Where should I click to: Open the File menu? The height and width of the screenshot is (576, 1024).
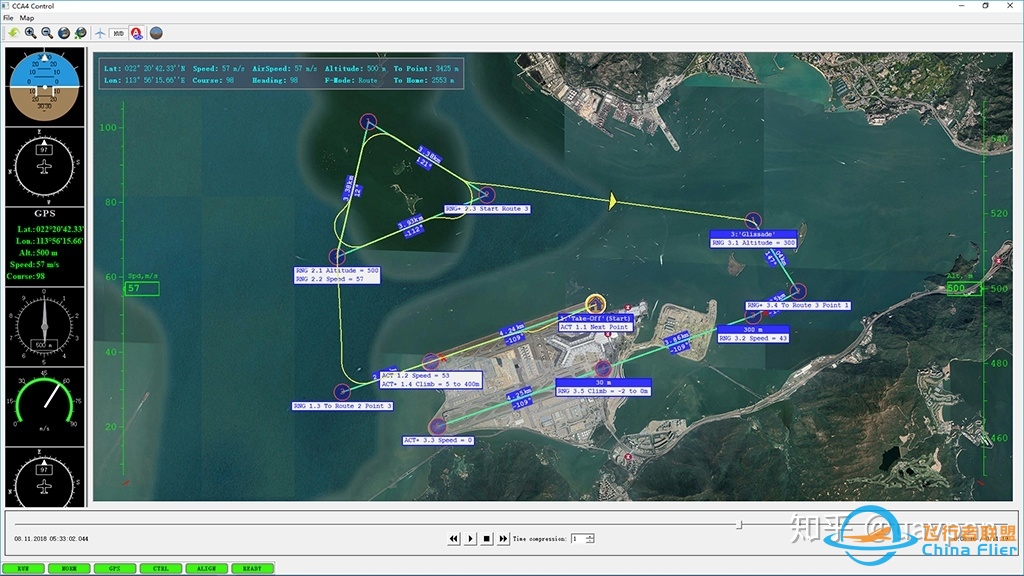click(x=8, y=18)
